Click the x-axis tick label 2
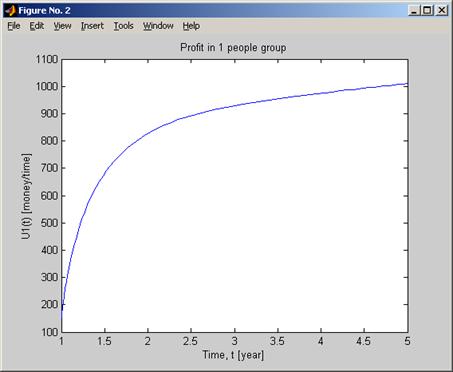This screenshot has height=372, width=453. tap(148, 341)
